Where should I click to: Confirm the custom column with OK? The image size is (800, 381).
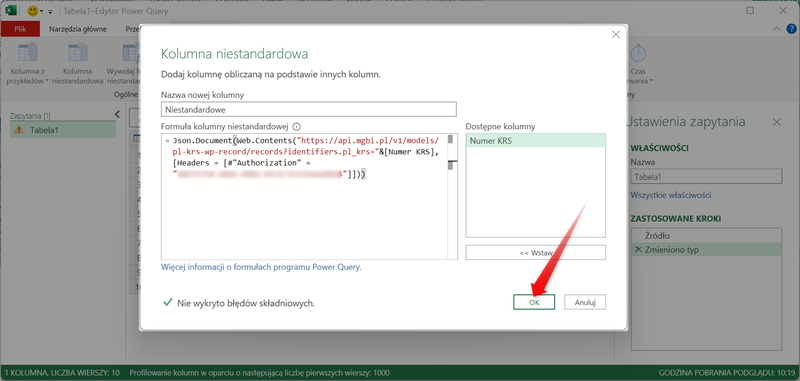pyautogui.click(x=534, y=302)
